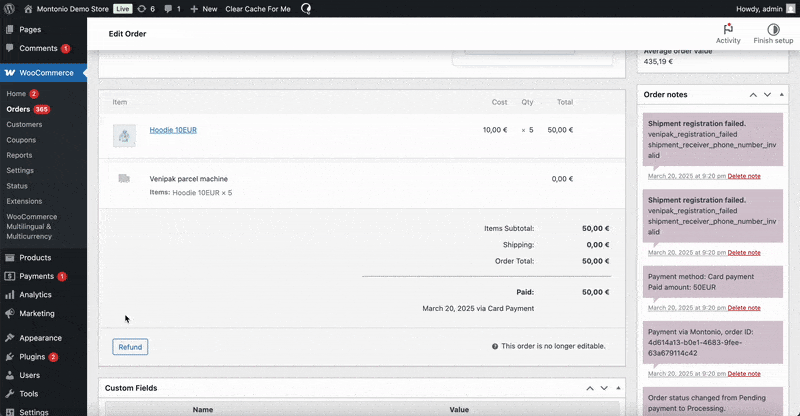The height and width of the screenshot is (416, 800).
Task: Delete the Payment via Montonio note
Action: click(x=744, y=374)
